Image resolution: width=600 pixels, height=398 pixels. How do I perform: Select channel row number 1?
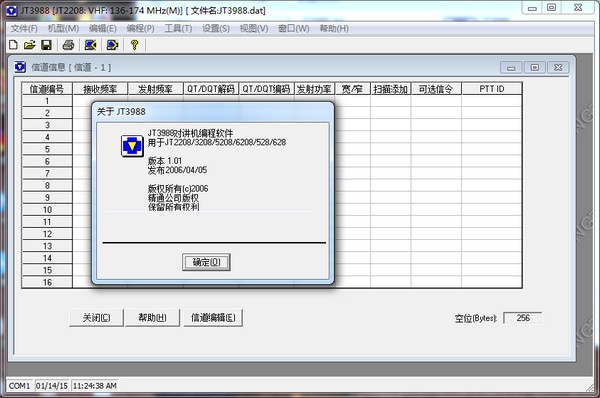(x=47, y=101)
